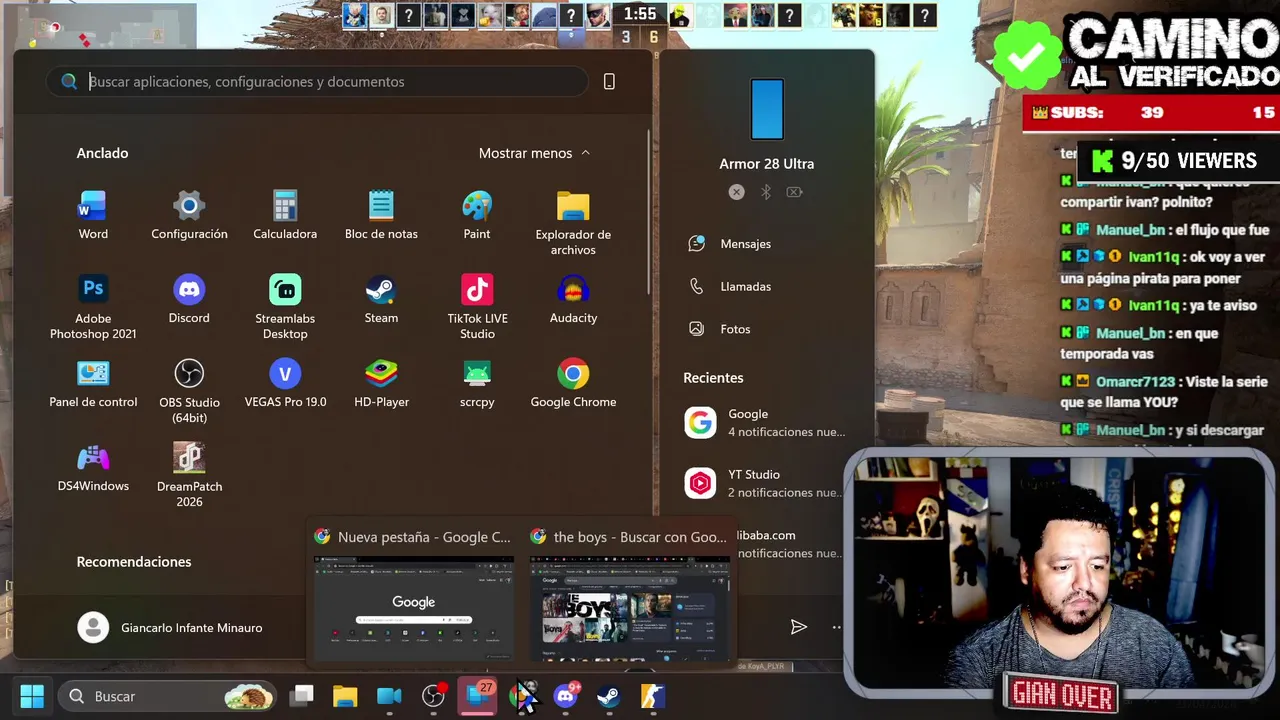Open Discord from pinned apps

point(189,300)
